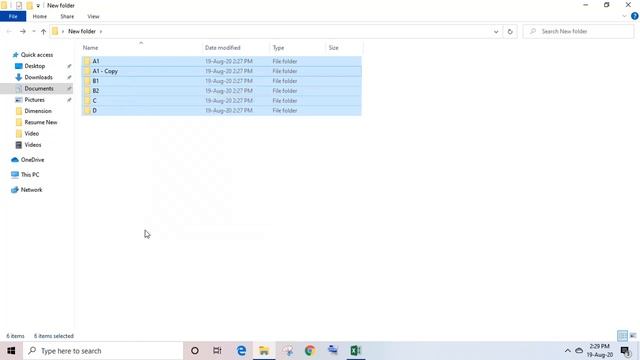
Task: Click the New folder breadcrumb
Action: [82, 31]
